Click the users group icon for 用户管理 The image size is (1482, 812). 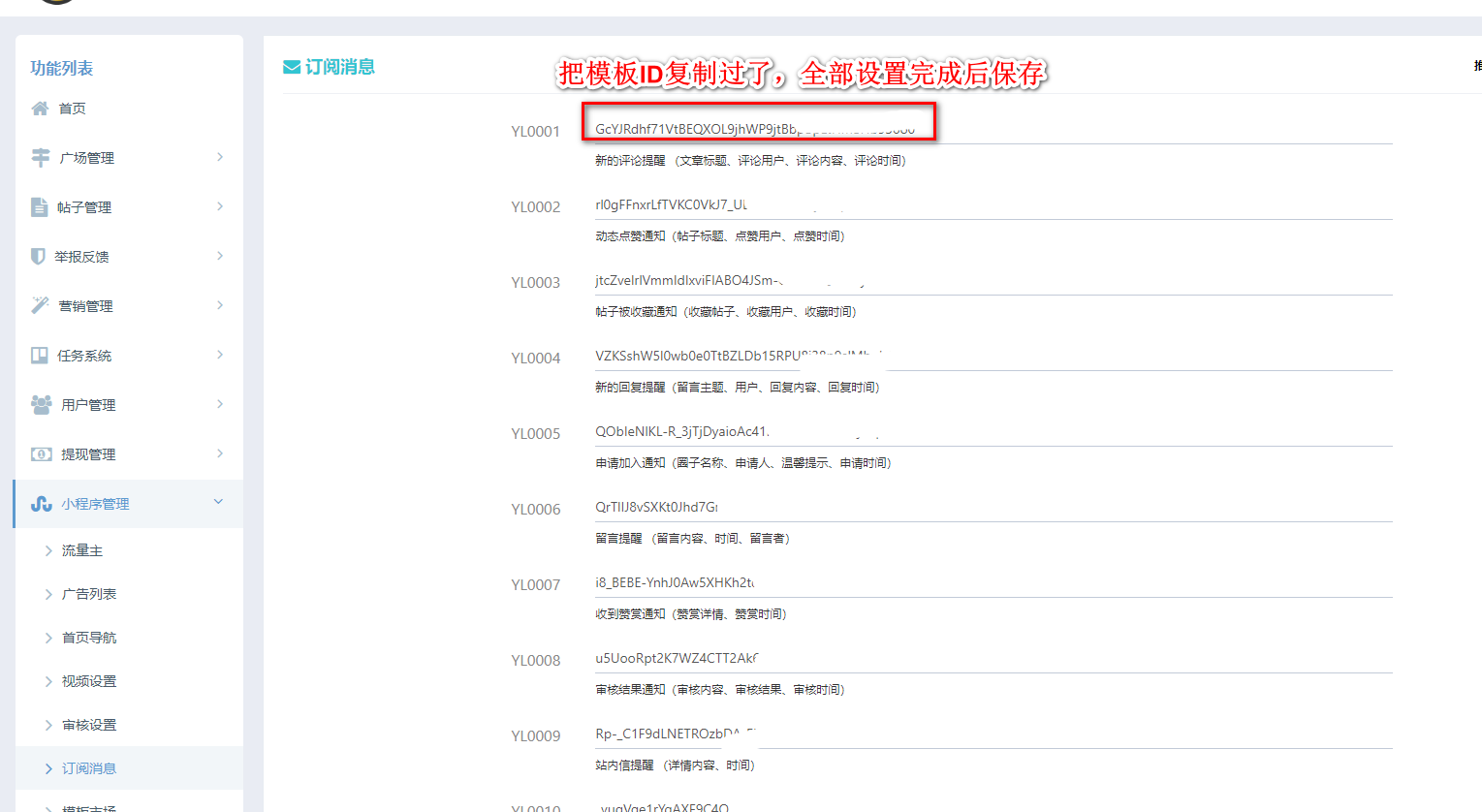pos(41,404)
